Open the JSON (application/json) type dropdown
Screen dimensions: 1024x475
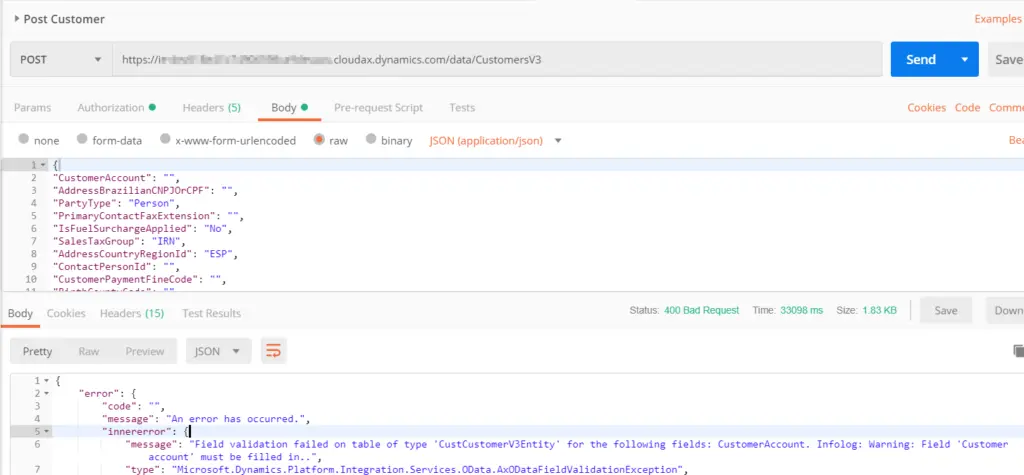tap(496, 140)
